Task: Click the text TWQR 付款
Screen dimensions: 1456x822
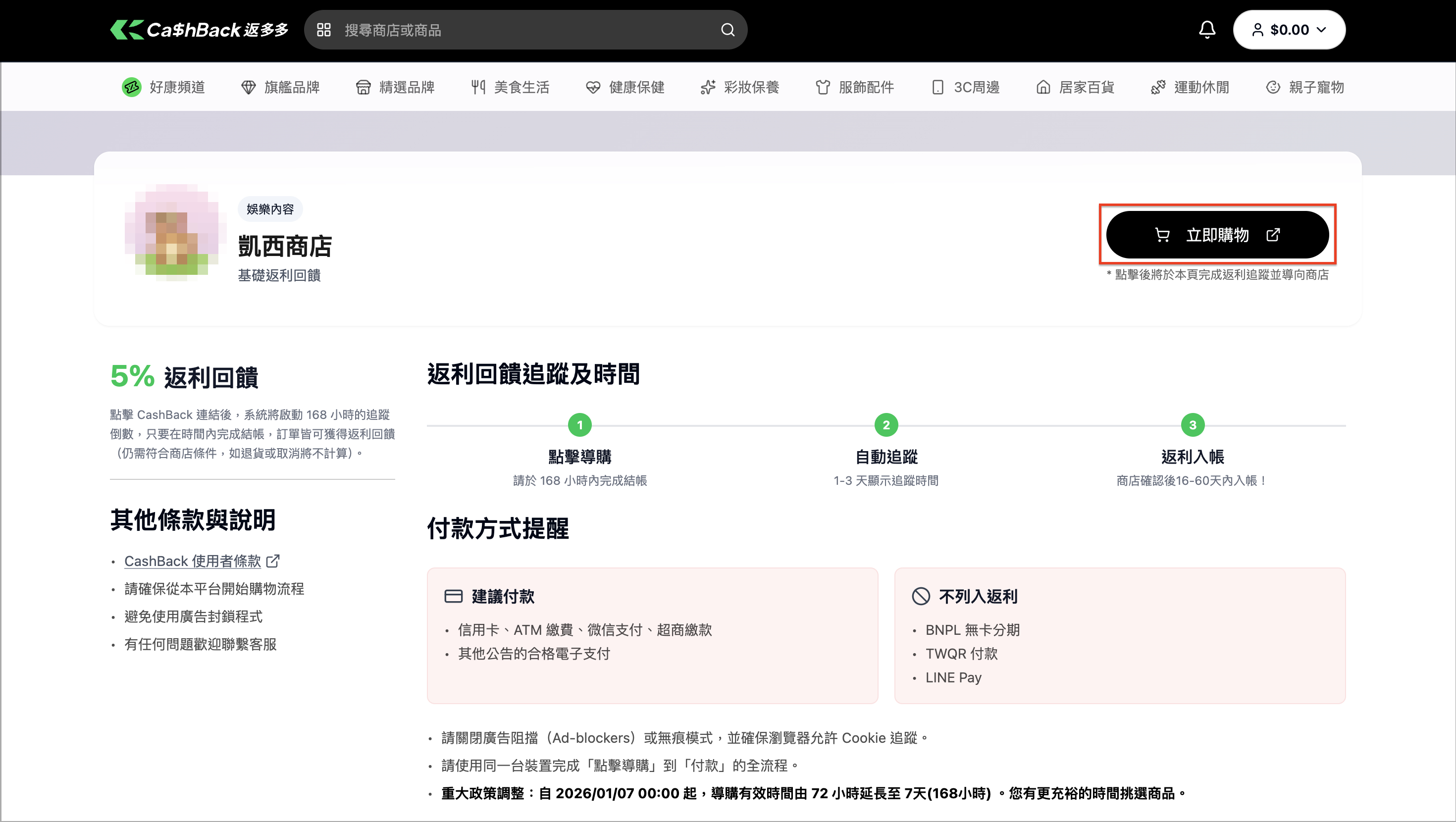Action: pos(961,654)
